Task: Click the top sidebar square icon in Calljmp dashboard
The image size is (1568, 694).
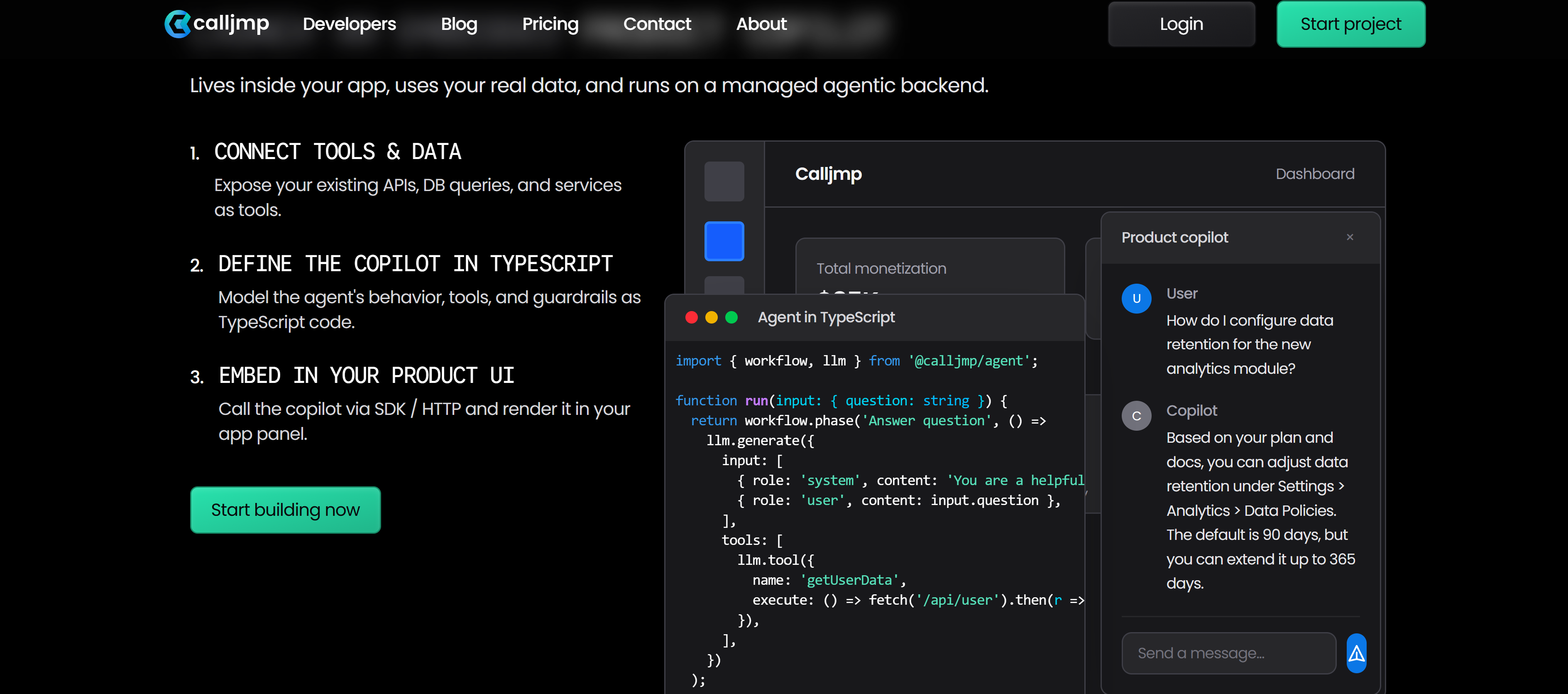Action: tap(724, 181)
